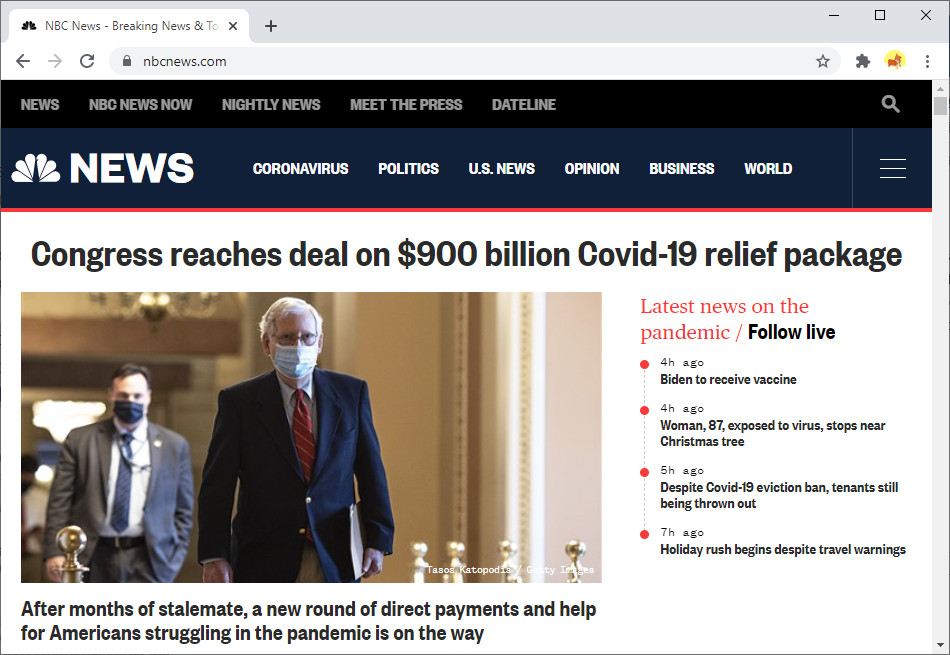Click the '5h ago' timestamp
Image resolution: width=950 pixels, height=655 pixels.
[x=682, y=471]
